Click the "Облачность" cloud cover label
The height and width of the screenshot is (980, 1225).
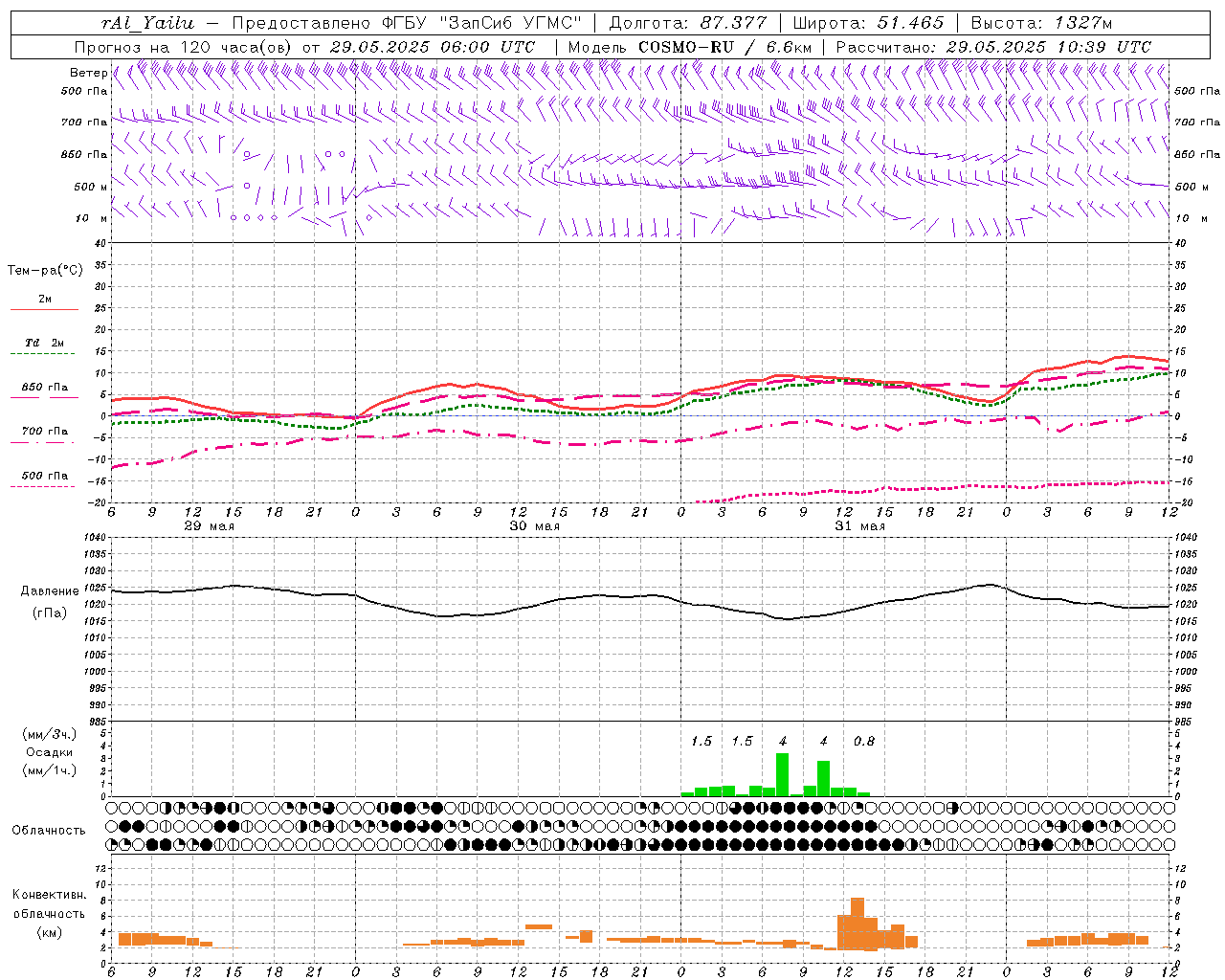click(49, 830)
